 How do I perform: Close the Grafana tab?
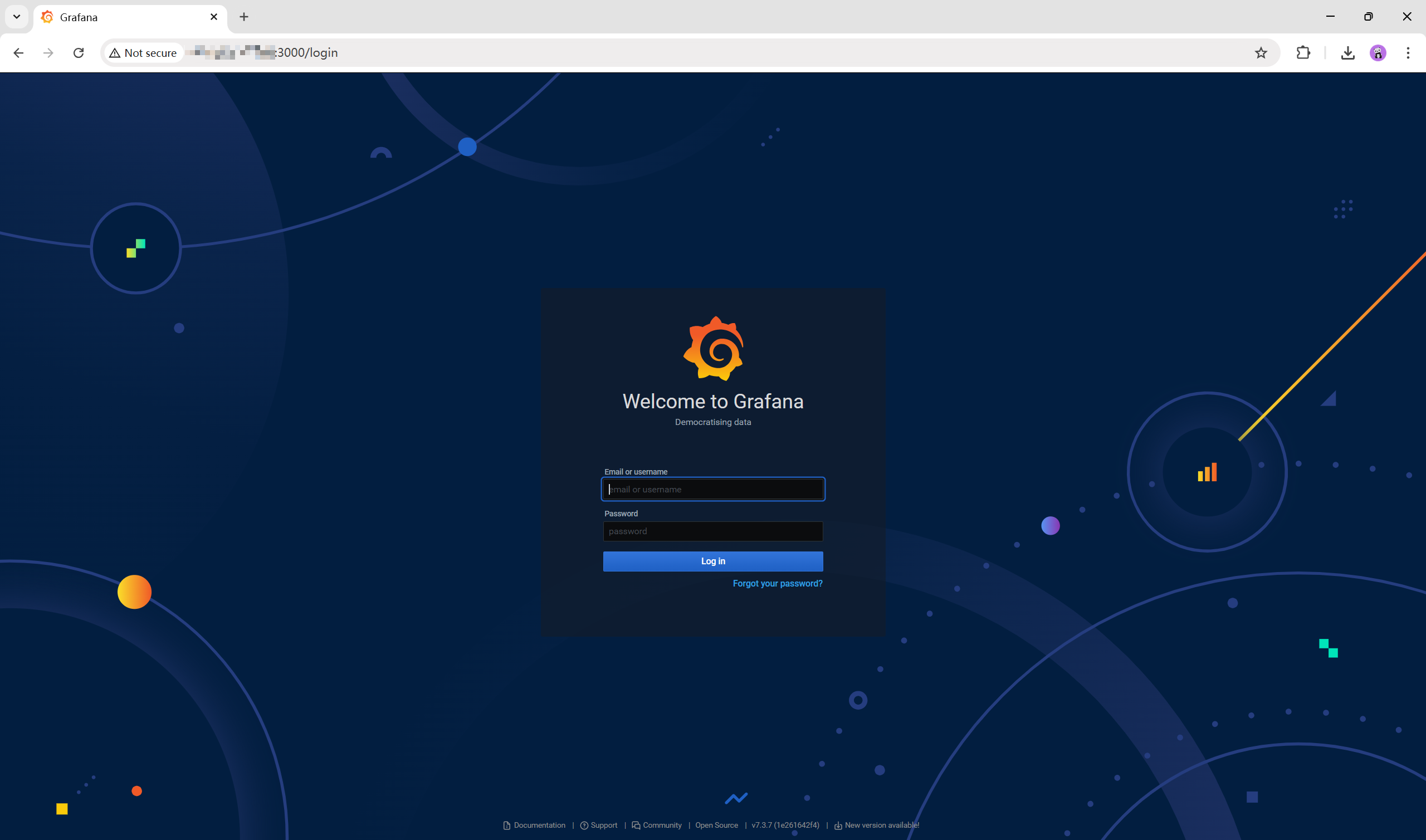click(x=214, y=17)
